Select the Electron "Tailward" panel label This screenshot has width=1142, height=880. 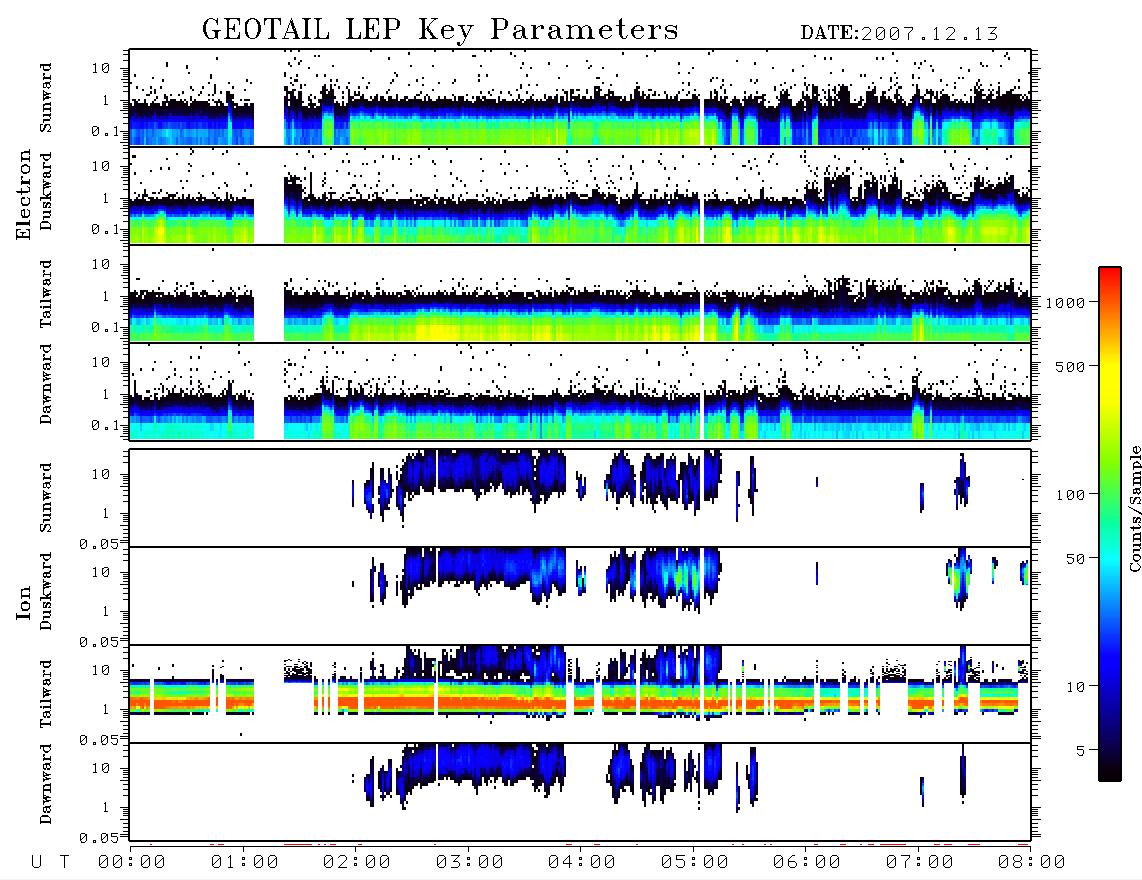(46, 294)
